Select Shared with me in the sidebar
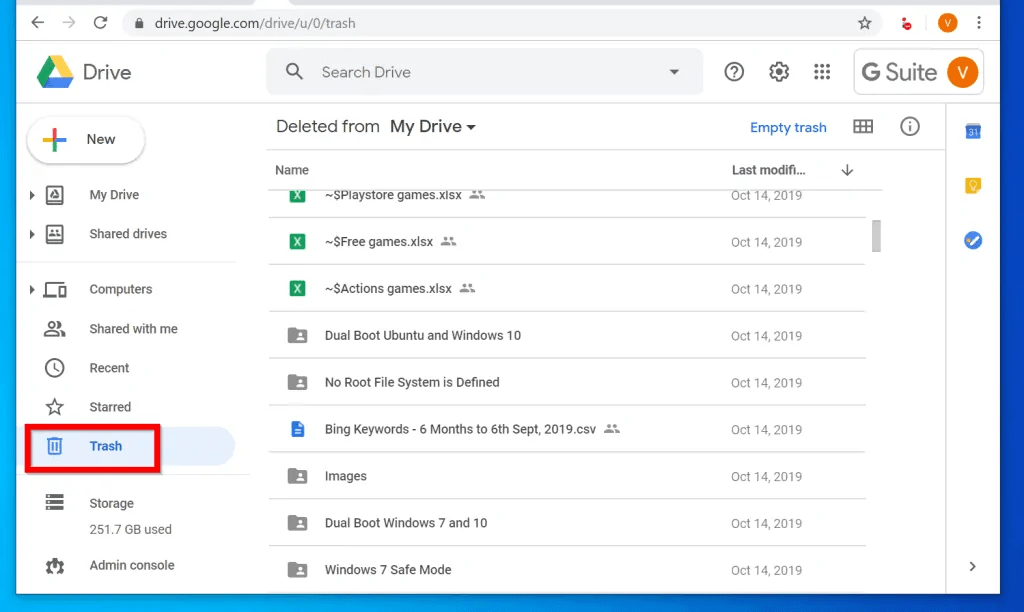Viewport: 1024px width, 612px height. [x=133, y=328]
